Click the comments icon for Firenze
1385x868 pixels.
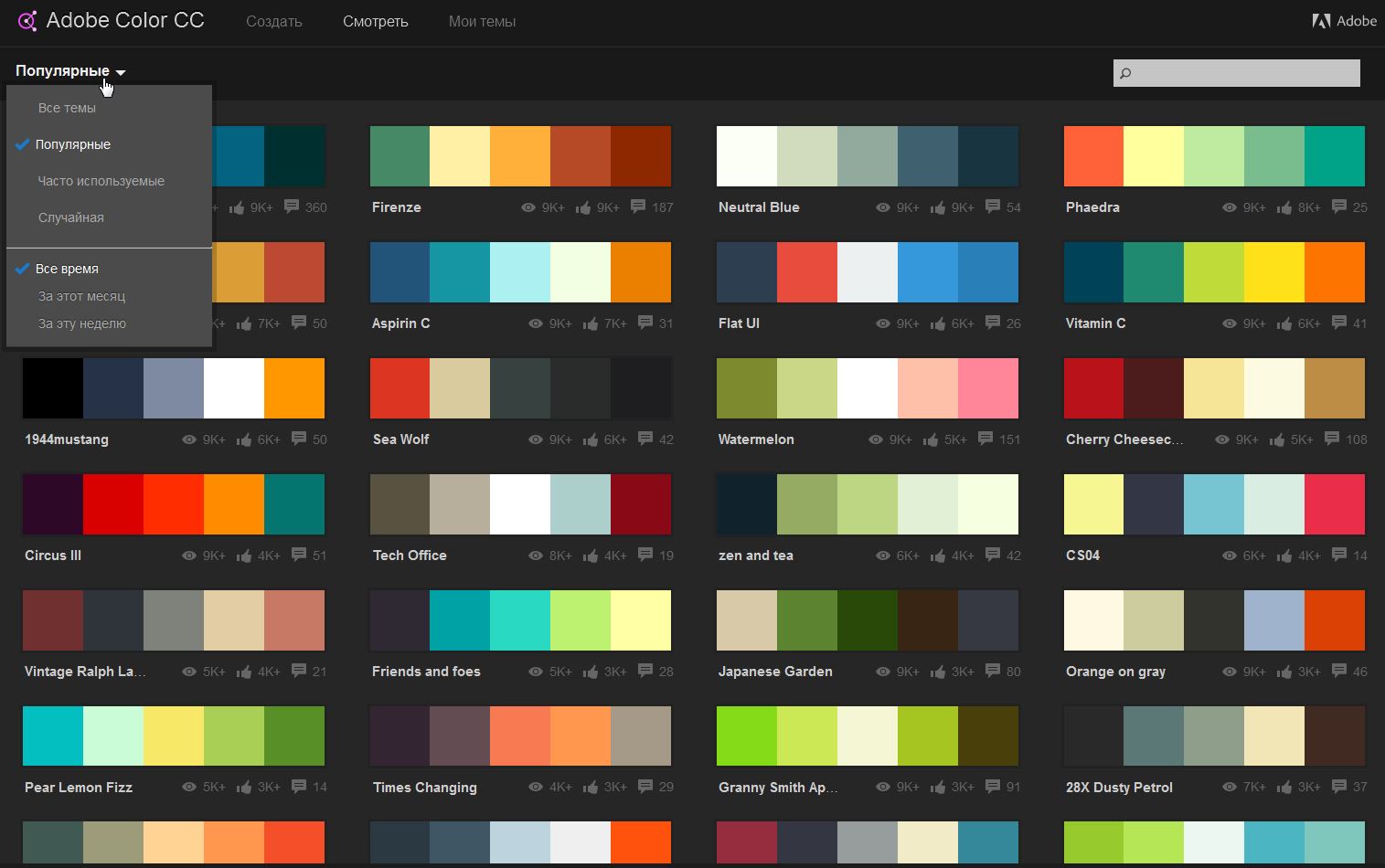point(638,206)
